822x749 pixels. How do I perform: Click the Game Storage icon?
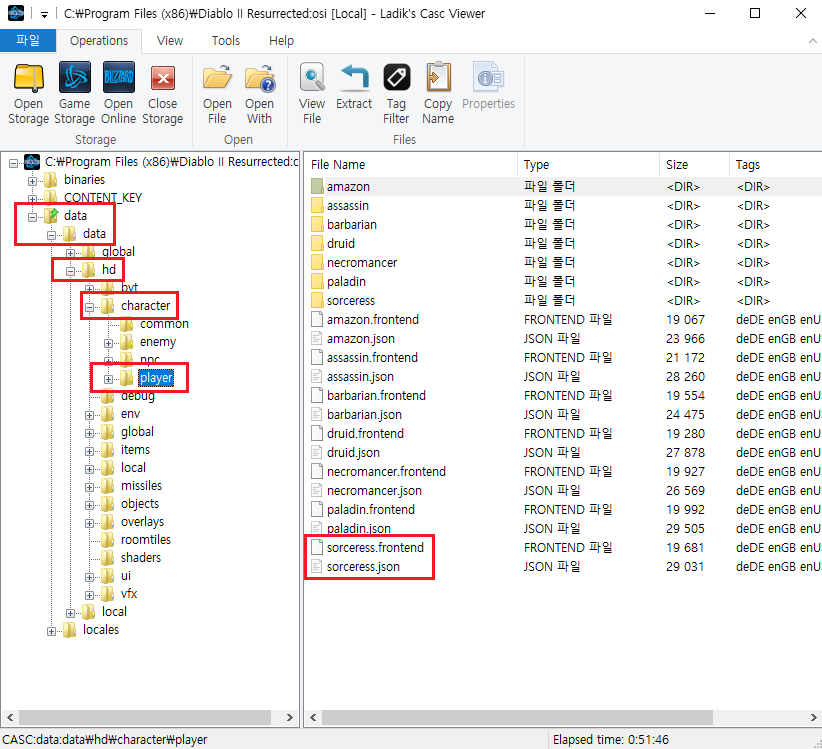tap(74, 79)
